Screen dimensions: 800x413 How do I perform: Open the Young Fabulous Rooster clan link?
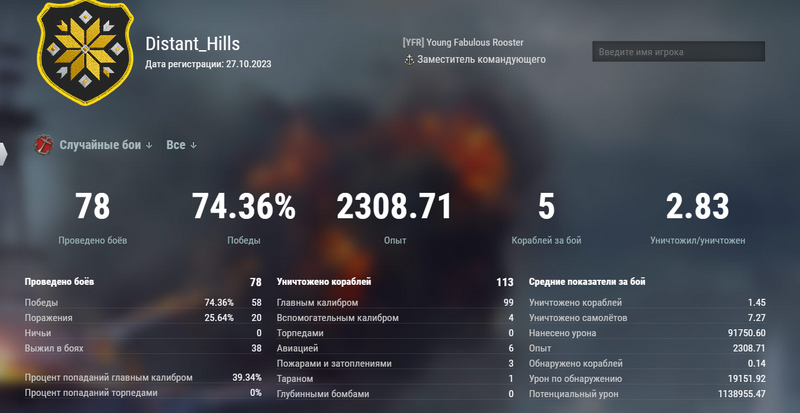pyautogui.click(x=462, y=42)
